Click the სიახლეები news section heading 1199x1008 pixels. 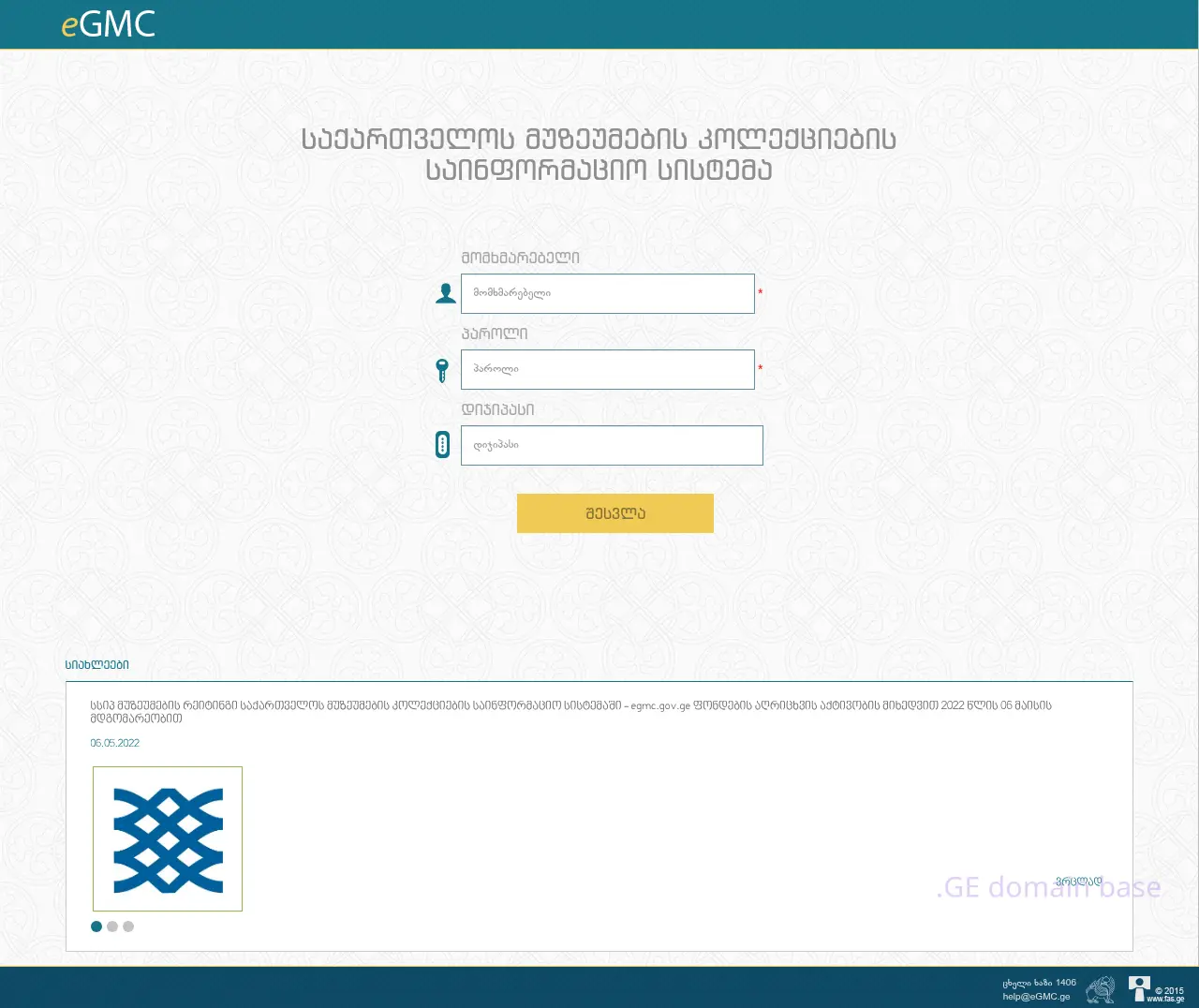click(x=97, y=665)
